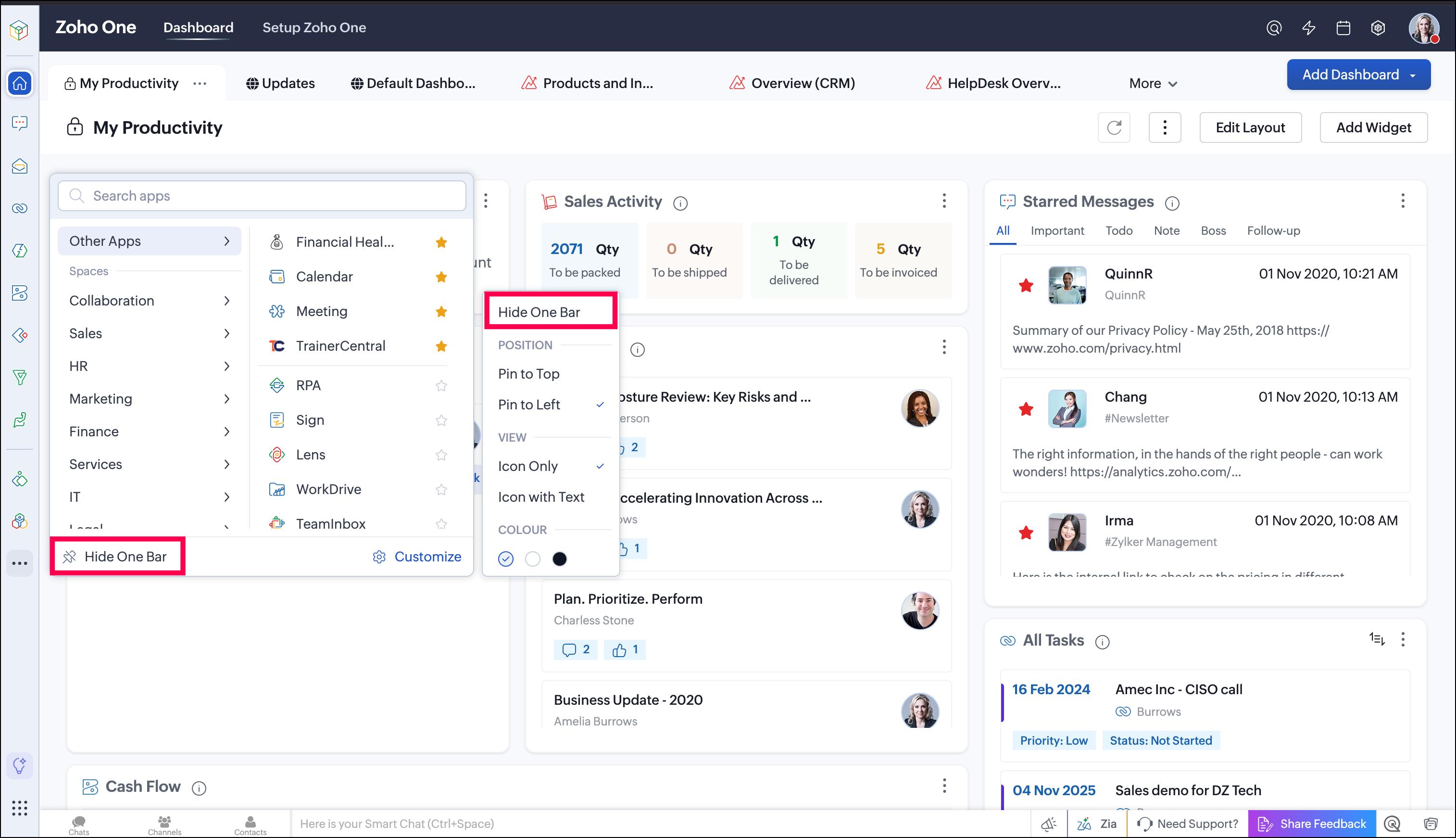The height and width of the screenshot is (838, 1456).
Task: Open the Zia assistant in the bottom bar
Action: tap(1097, 824)
